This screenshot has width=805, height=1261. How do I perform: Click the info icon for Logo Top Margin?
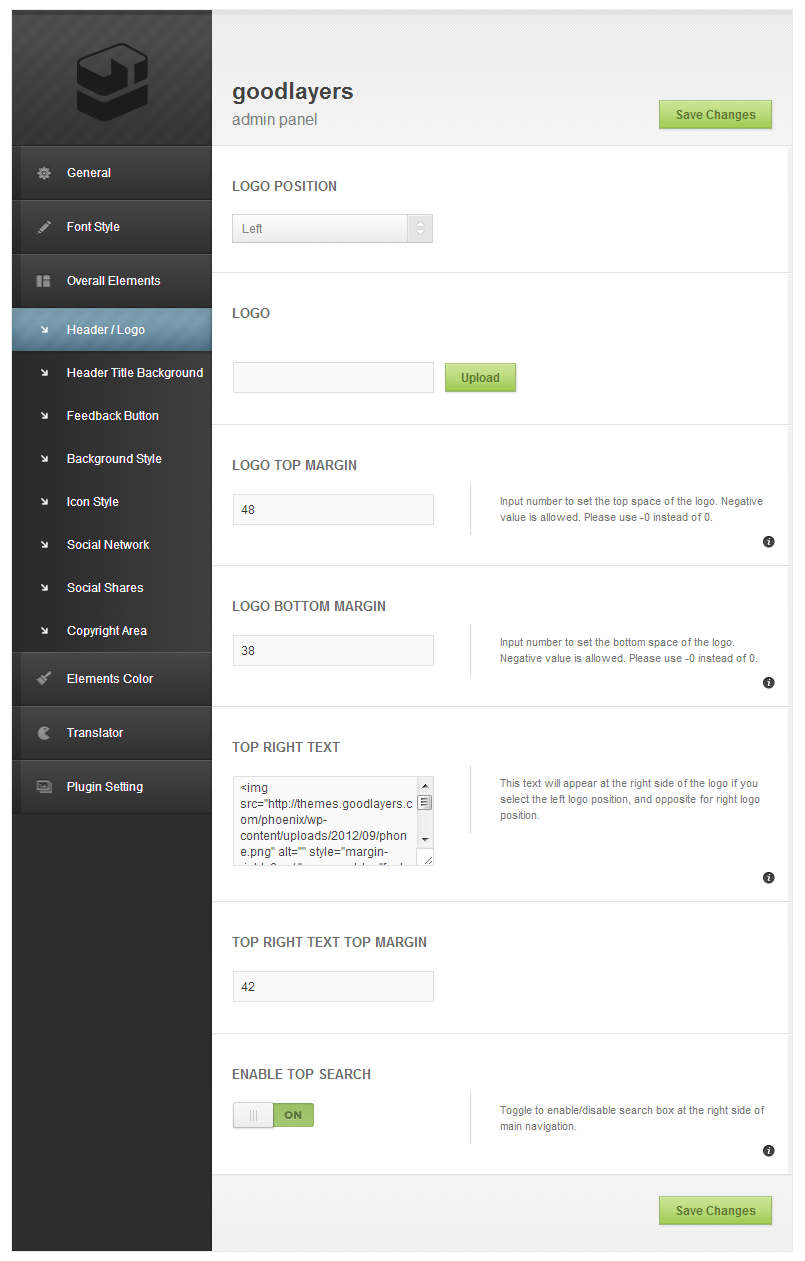(x=768, y=542)
